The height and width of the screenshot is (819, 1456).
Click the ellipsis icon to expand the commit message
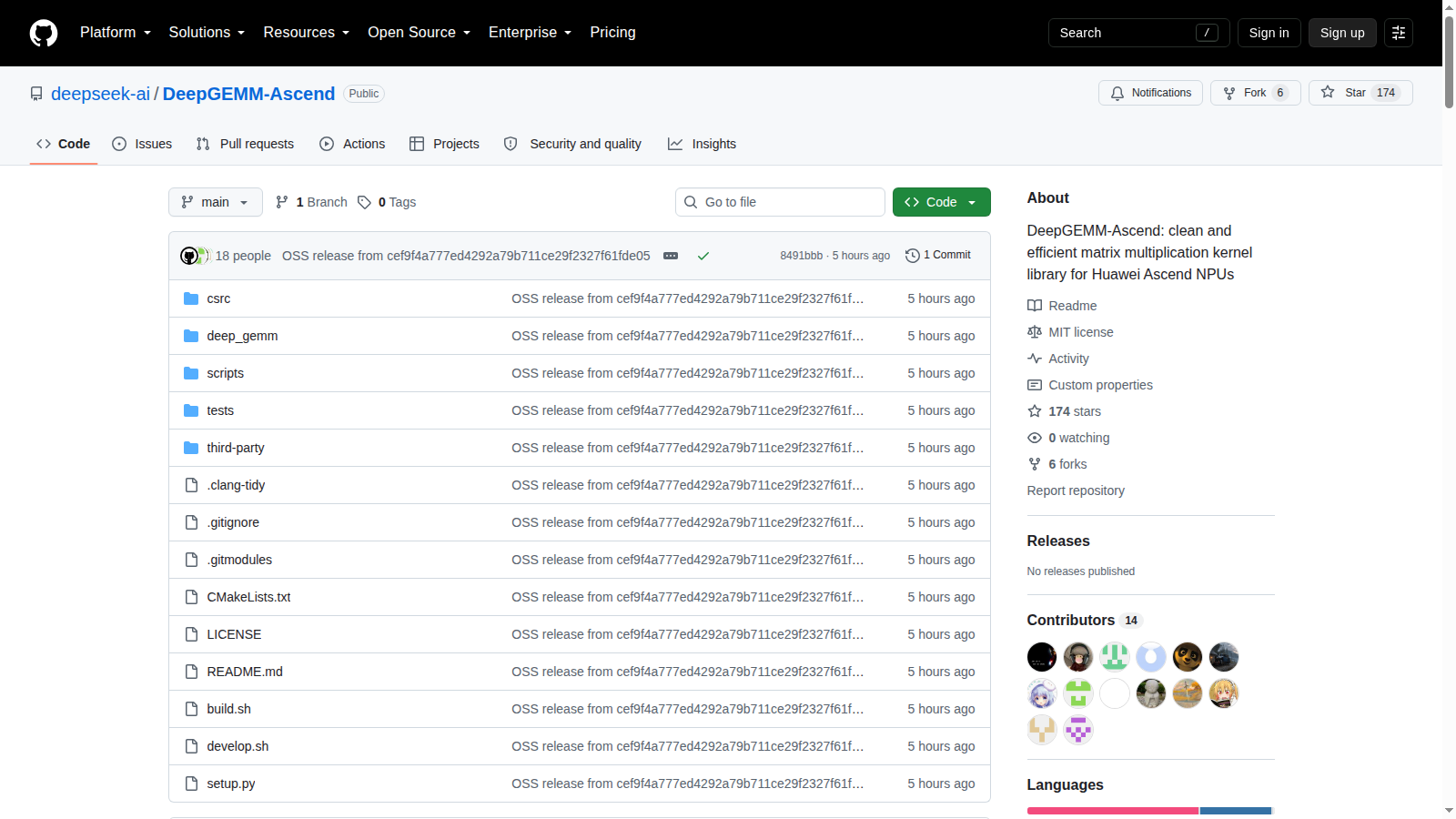[x=671, y=256]
